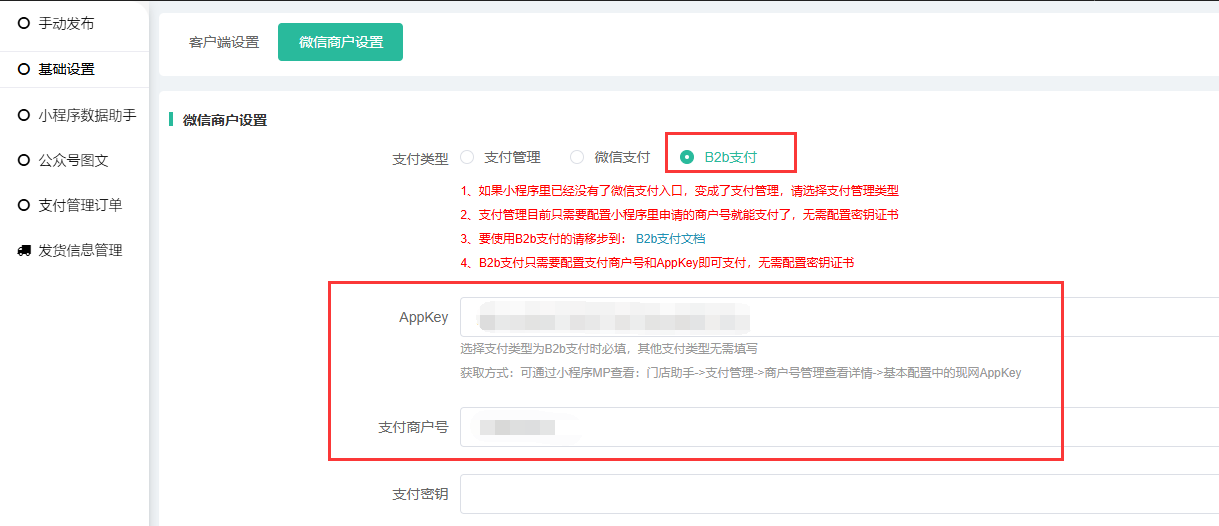1219x526 pixels.
Task: Select the 支付管理 payment type radio
Action: point(467,157)
